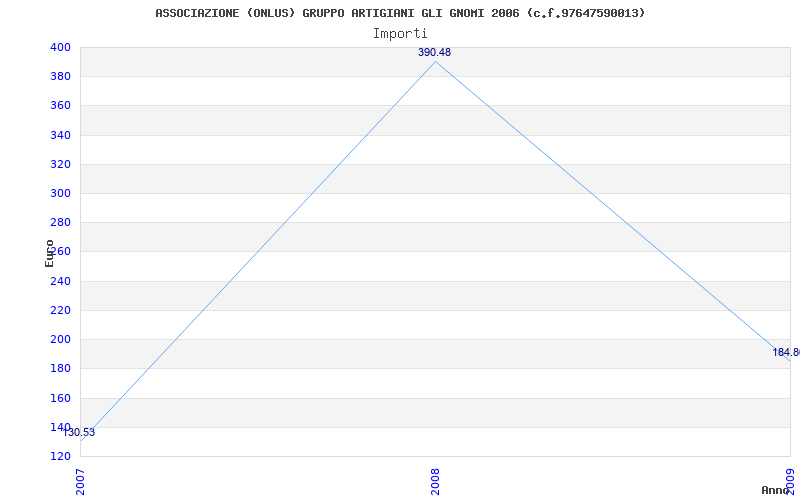The height and width of the screenshot is (500, 800).
Task: Click the 200 y-axis tick label
Action: (60, 339)
